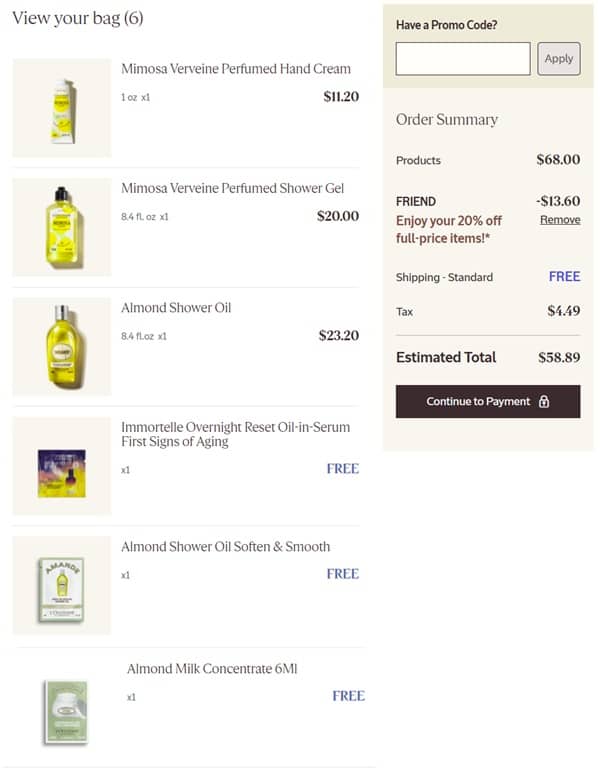View the Immortelle Overnight Reset sample image

(62, 466)
